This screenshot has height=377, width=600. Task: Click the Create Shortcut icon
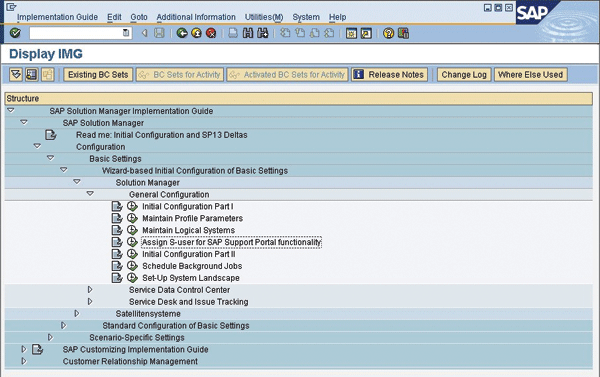pos(366,34)
